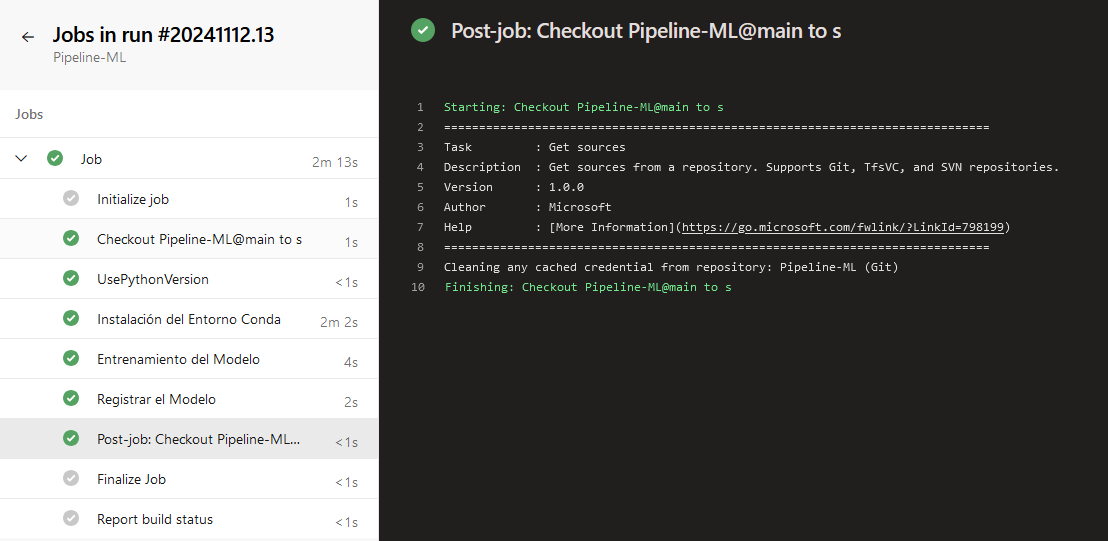This screenshot has width=1108, height=541.
Task: Open Checkout Pipeline-ML@main to s step
Action: [x=199, y=239]
